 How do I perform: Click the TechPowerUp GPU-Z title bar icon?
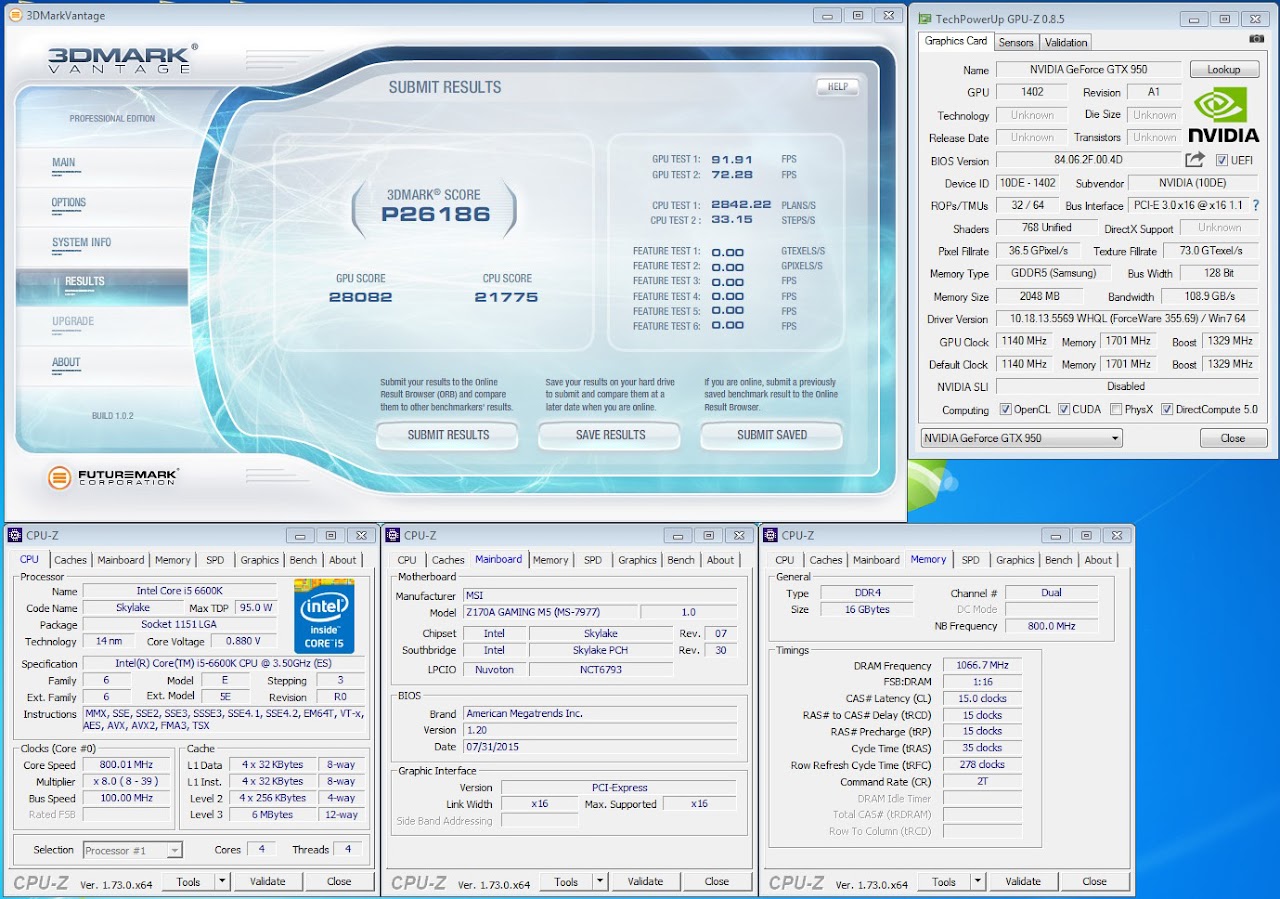click(924, 19)
